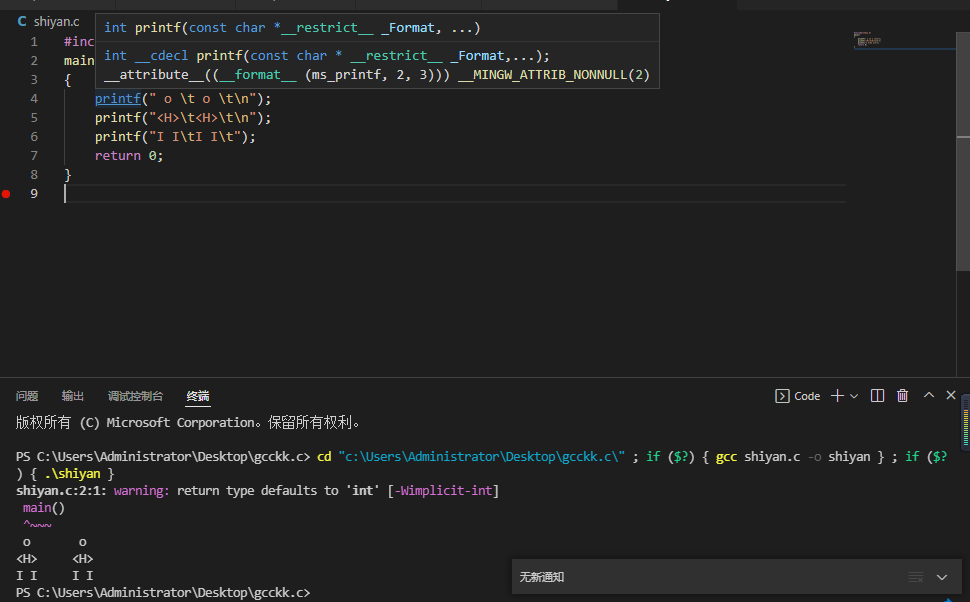
Task: Click line number 7 in the gutter
Action: click(x=34, y=156)
